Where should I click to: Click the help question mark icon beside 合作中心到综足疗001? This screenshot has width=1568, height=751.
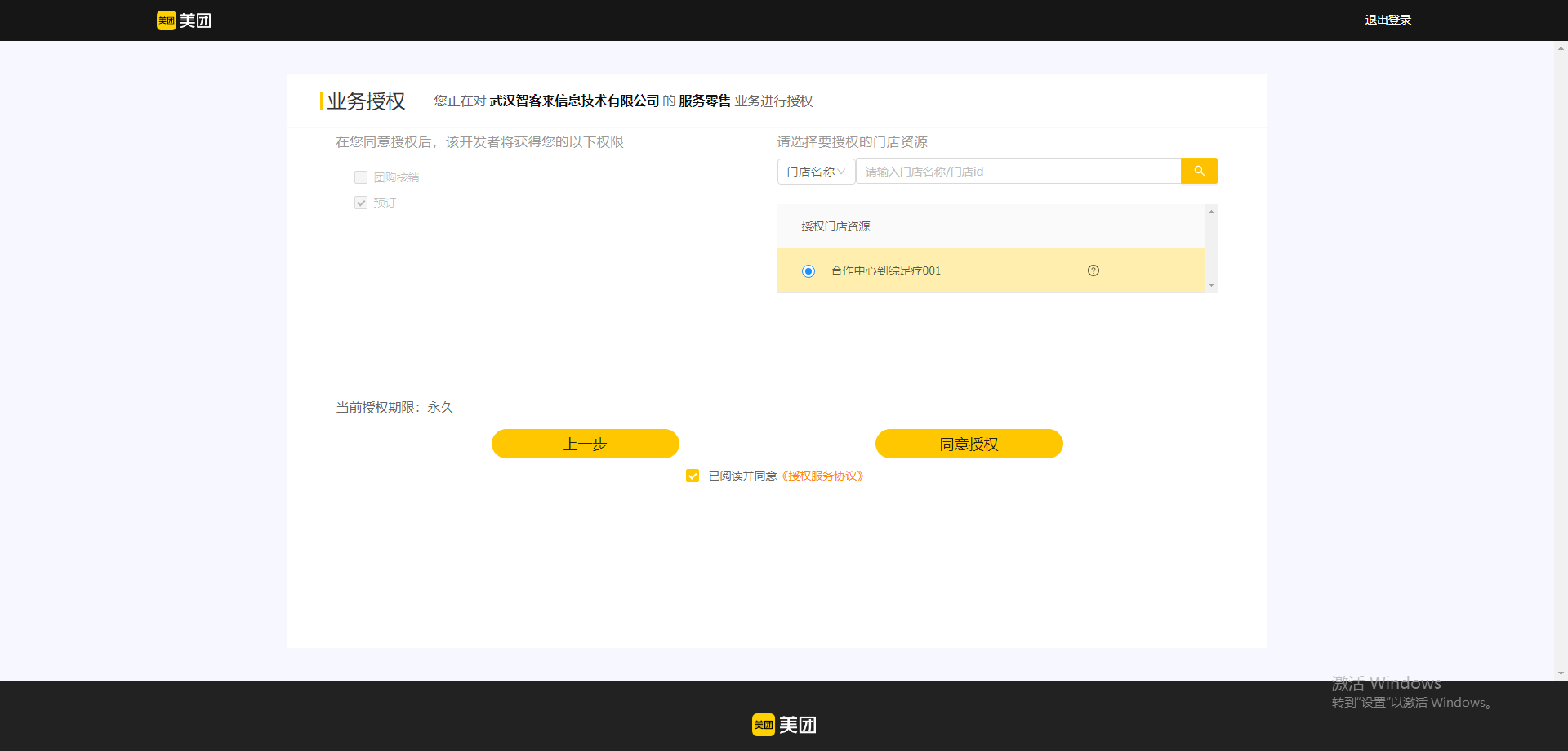[1093, 270]
